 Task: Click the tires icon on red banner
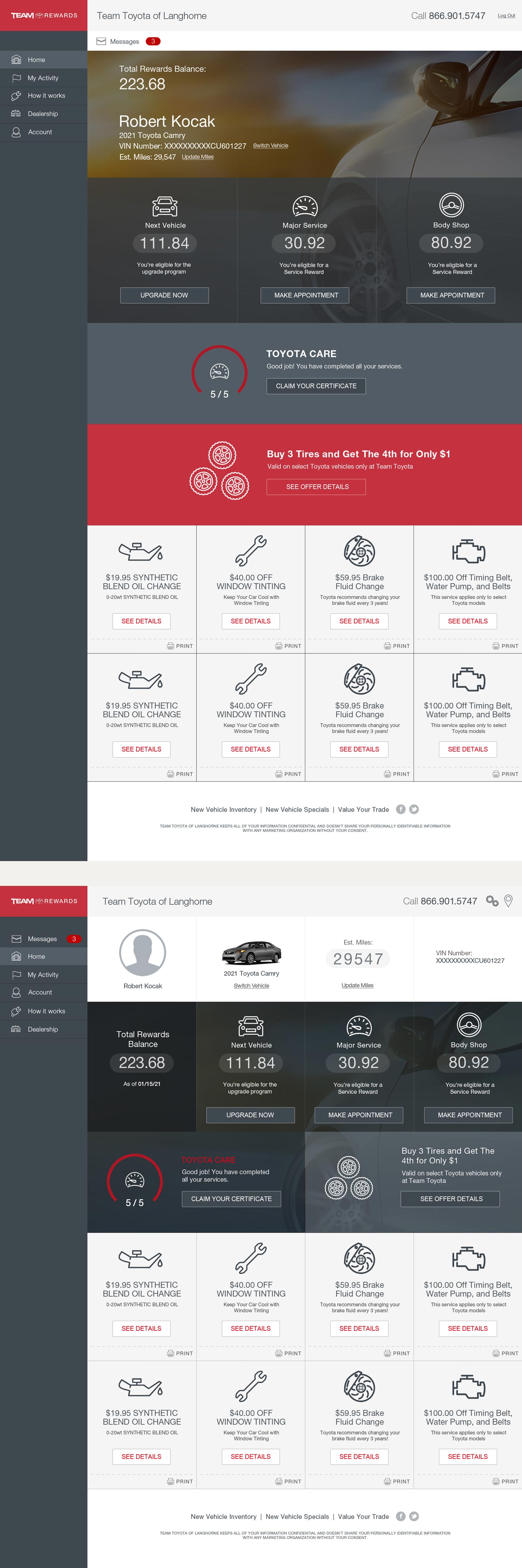(x=219, y=471)
